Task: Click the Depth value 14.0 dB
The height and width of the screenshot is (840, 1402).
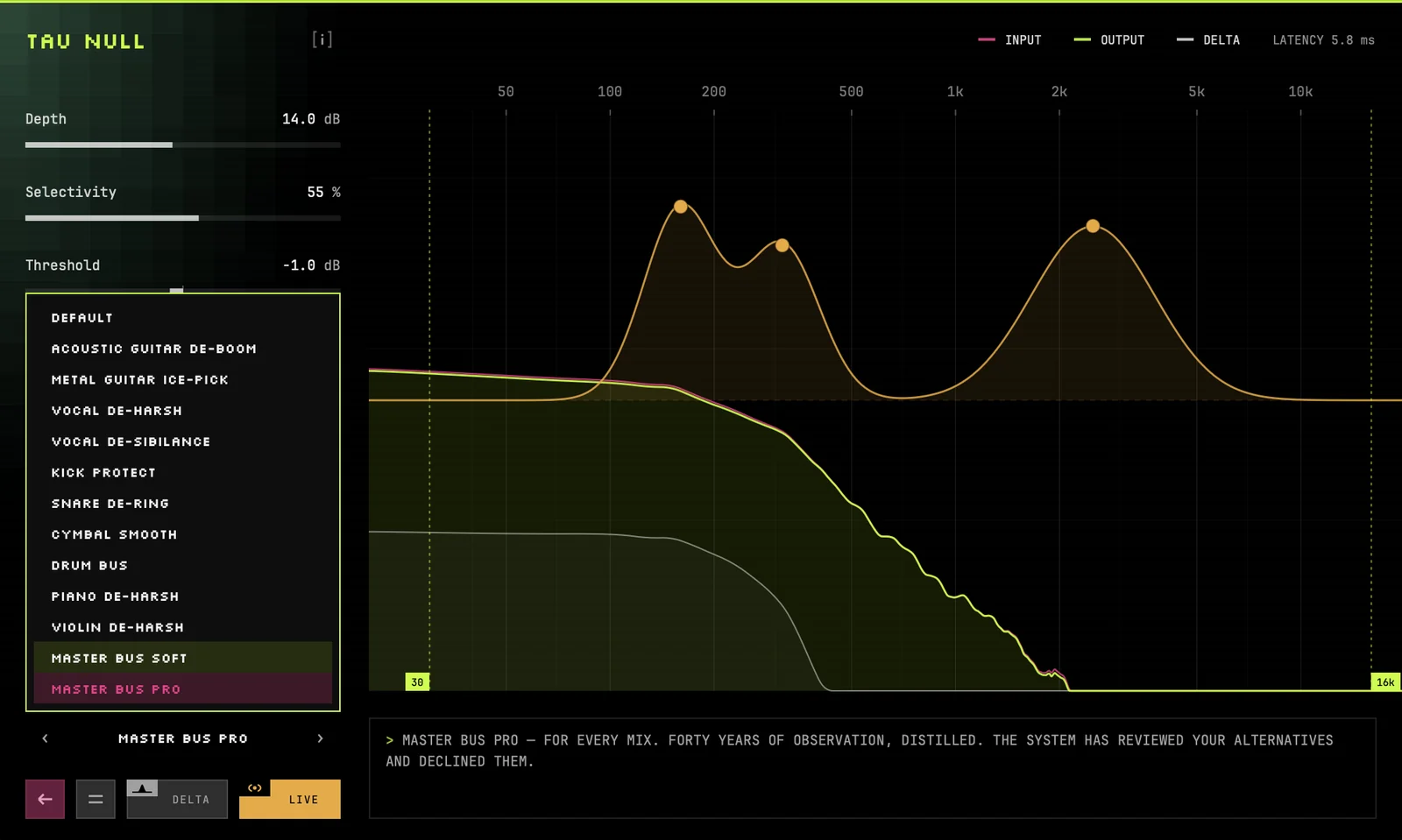Action: pyautogui.click(x=311, y=119)
